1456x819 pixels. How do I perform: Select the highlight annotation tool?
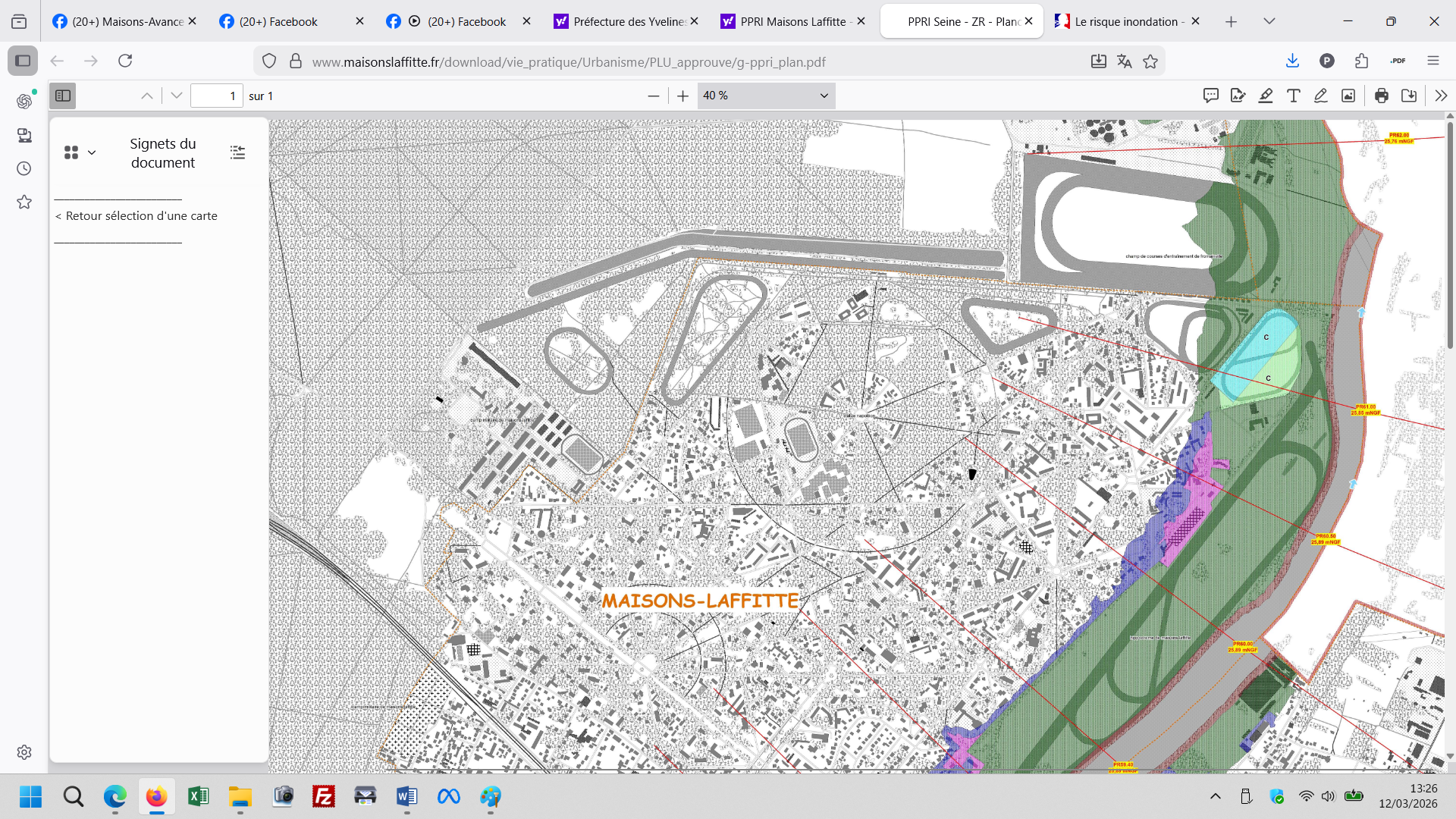coord(1266,96)
